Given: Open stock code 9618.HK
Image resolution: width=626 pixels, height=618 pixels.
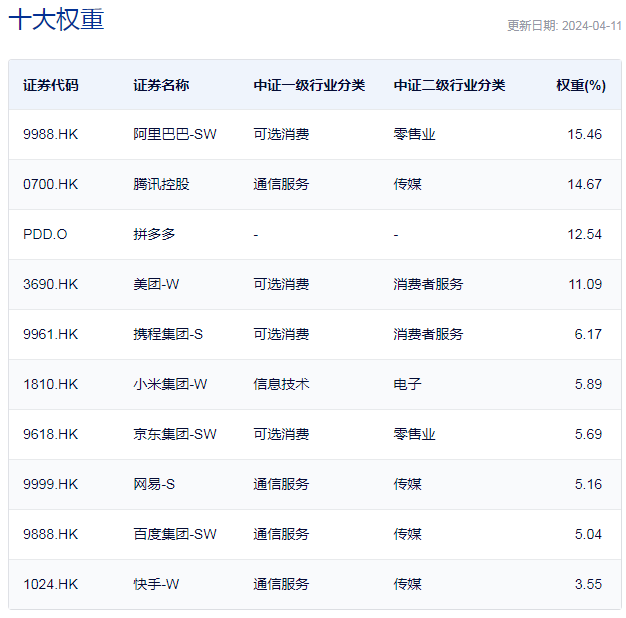Looking at the screenshot, I should click(x=51, y=434).
